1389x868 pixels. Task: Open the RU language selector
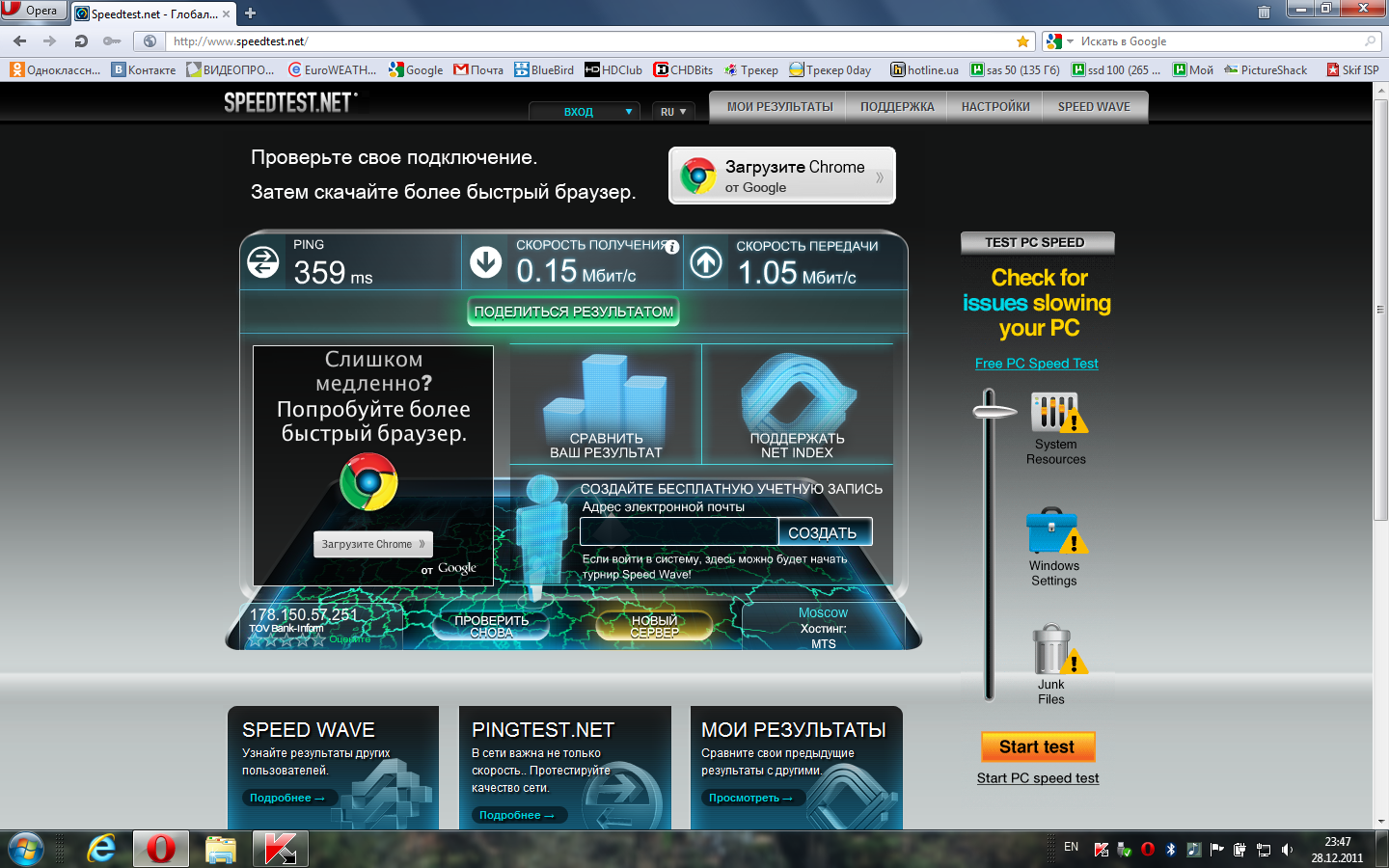pos(673,112)
